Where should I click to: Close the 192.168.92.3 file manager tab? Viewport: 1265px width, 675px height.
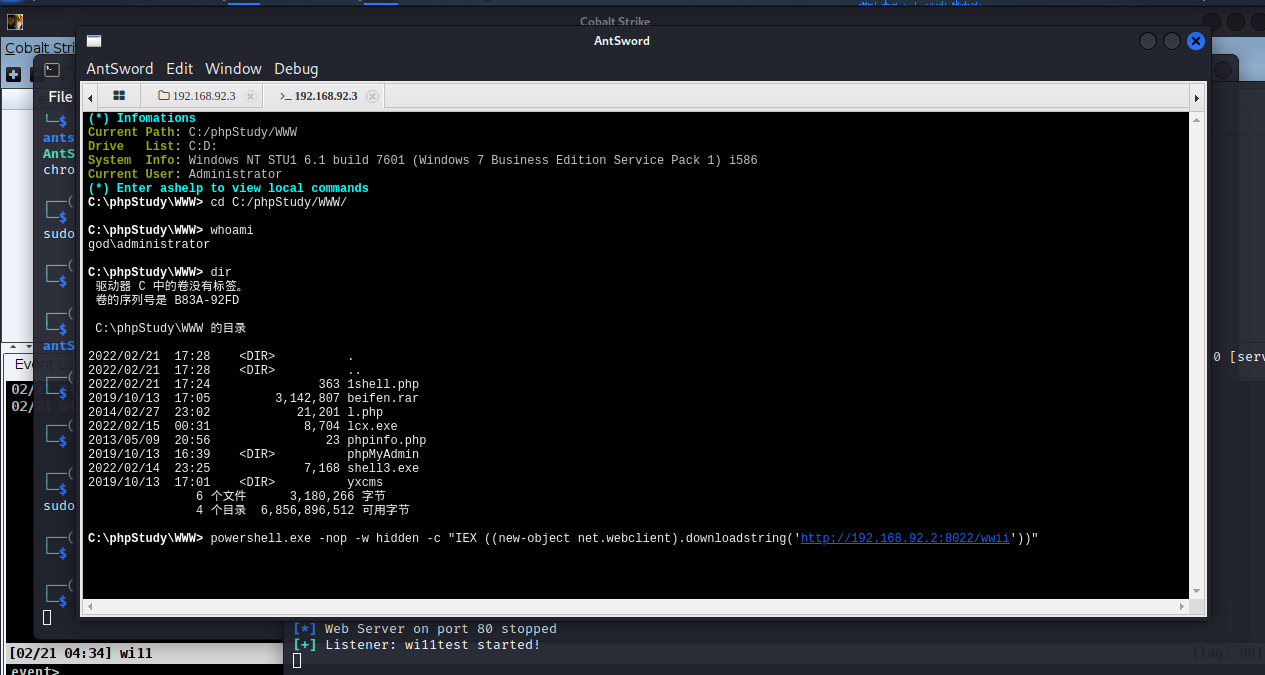click(x=251, y=96)
